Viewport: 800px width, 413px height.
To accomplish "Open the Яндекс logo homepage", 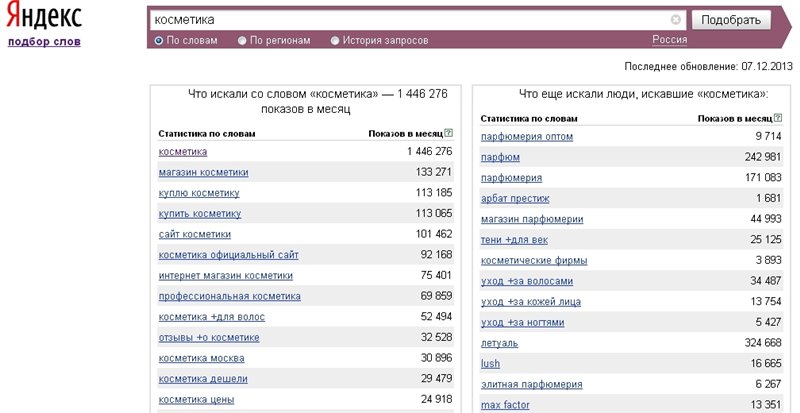I will 44,16.
